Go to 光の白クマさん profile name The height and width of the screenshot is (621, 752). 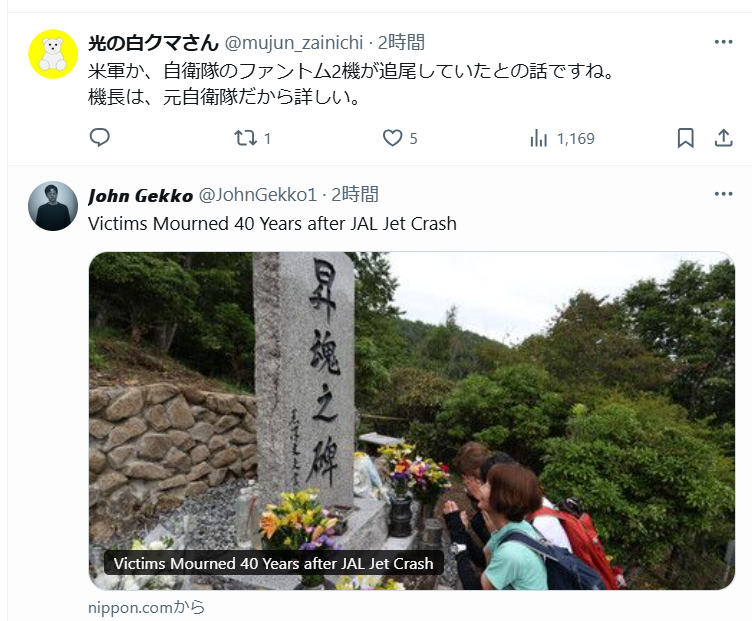coord(153,43)
